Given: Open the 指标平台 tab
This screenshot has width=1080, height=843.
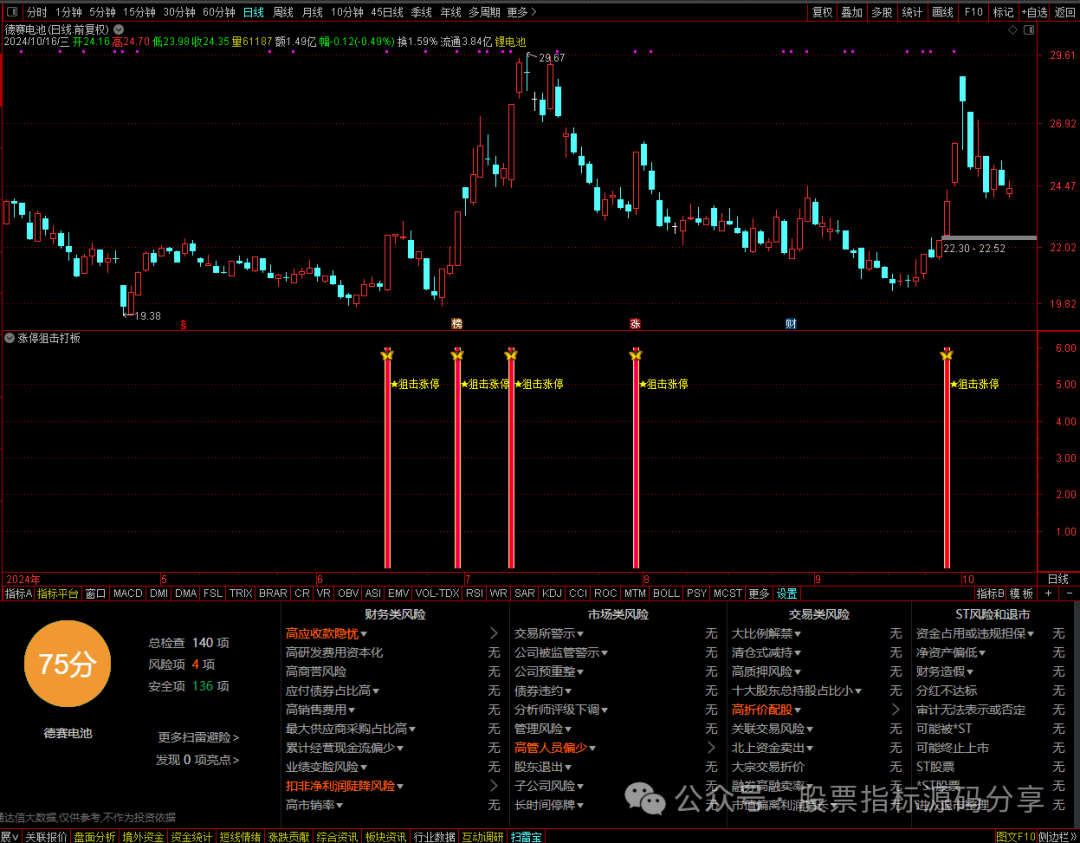Looking at the screenshot, I should pyautogui.click(x=58, y=593).
